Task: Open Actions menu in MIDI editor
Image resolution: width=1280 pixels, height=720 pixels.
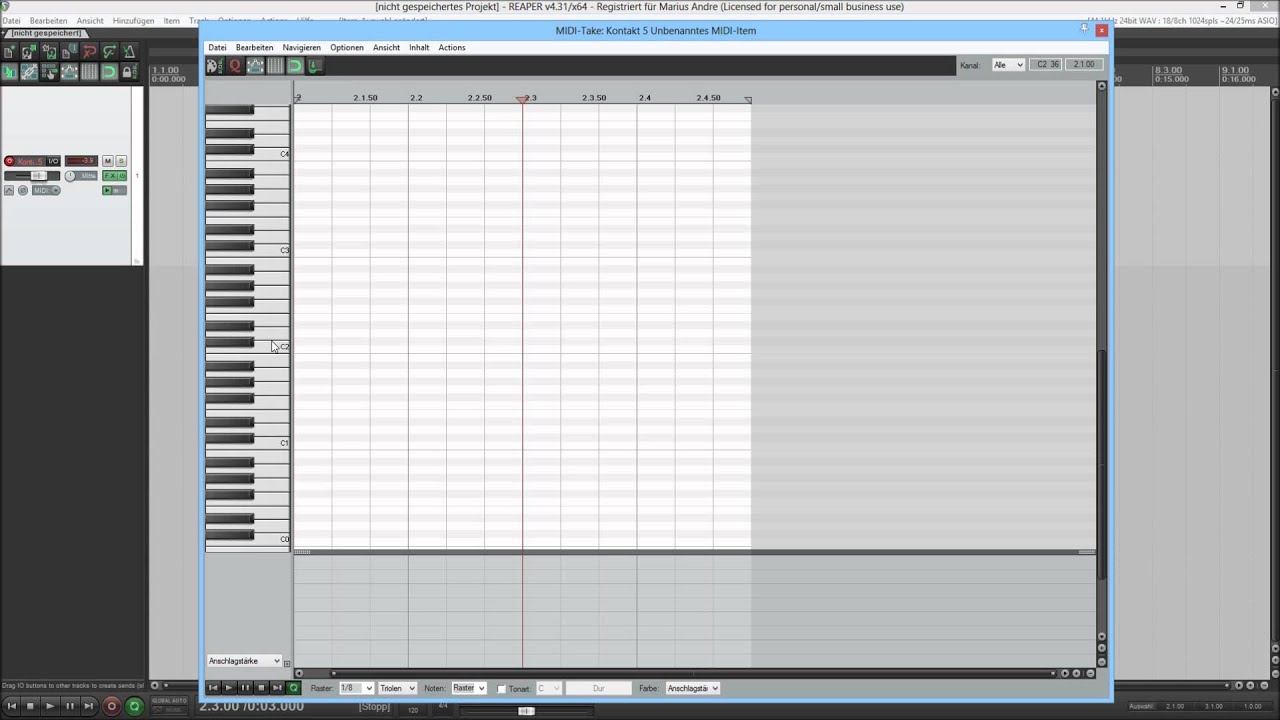Action: 452,47
